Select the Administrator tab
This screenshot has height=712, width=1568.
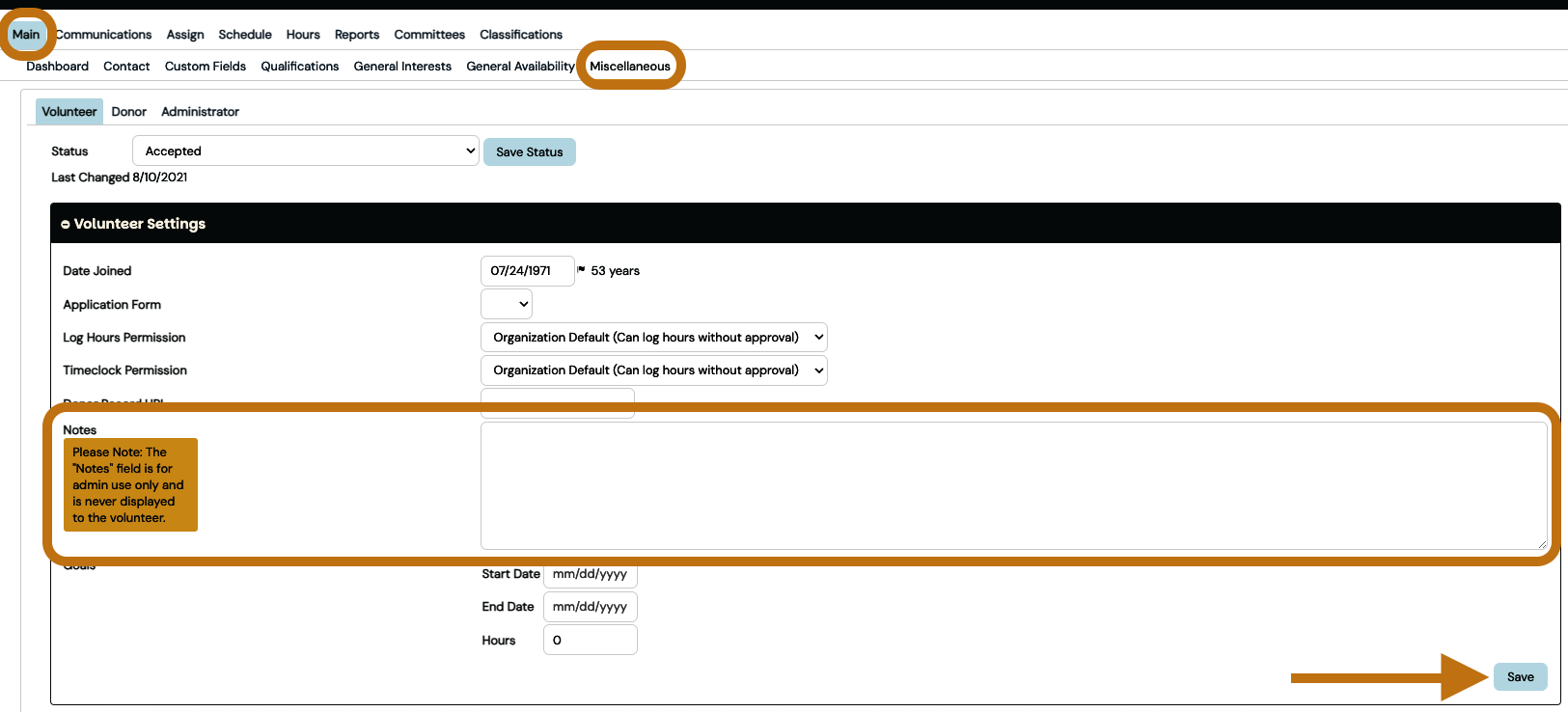(x=200, y=112)
